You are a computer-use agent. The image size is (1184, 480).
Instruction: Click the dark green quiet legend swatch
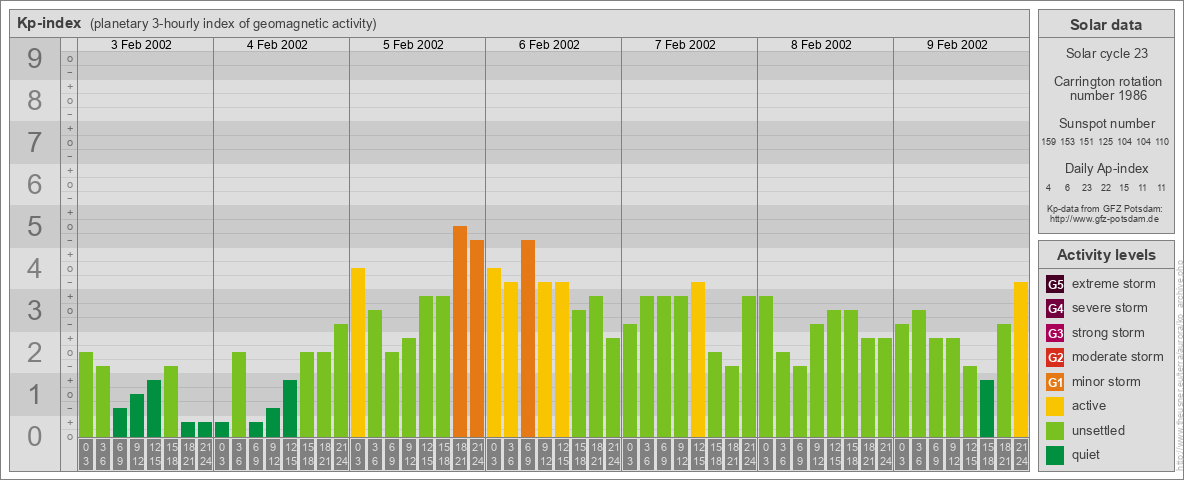[1055, 454]
